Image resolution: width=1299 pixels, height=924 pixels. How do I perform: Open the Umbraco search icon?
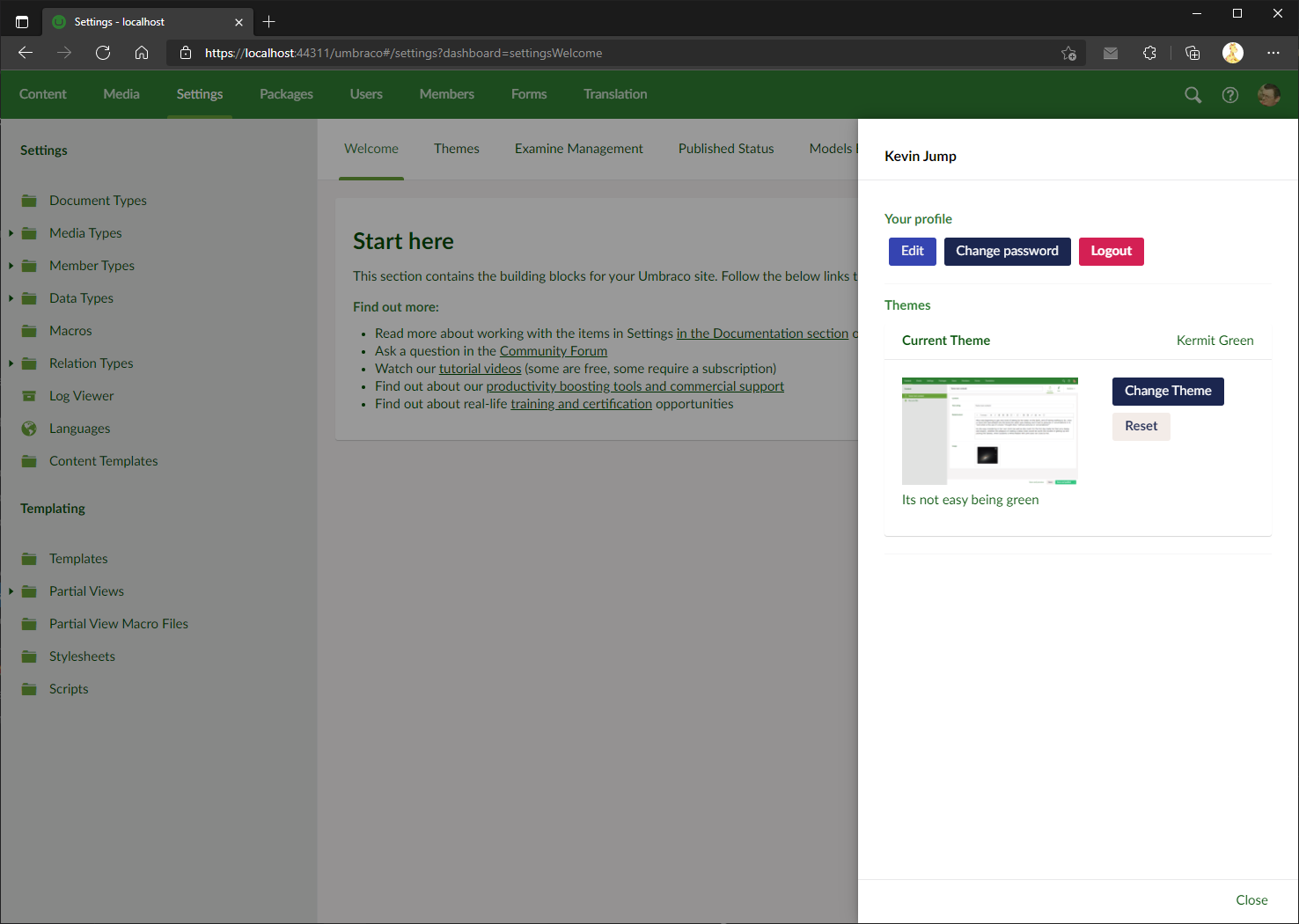click(1193, 95)
